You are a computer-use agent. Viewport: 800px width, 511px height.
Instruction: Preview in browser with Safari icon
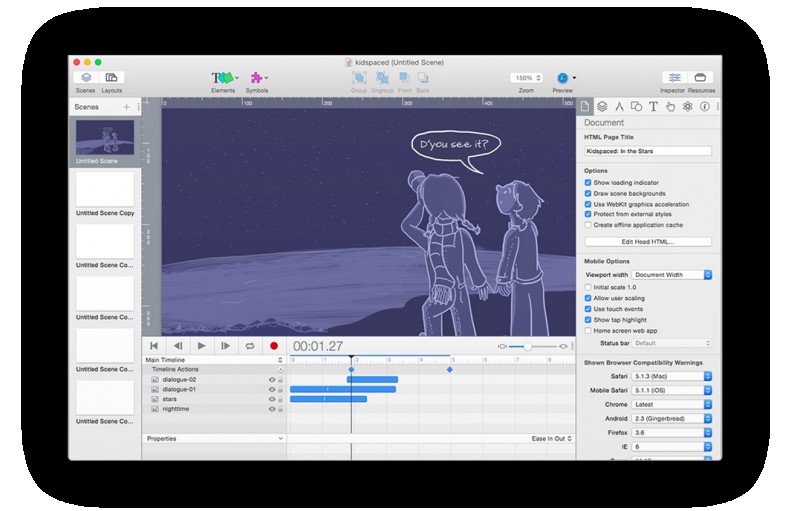pyautogui.click(x=563, y=78)
